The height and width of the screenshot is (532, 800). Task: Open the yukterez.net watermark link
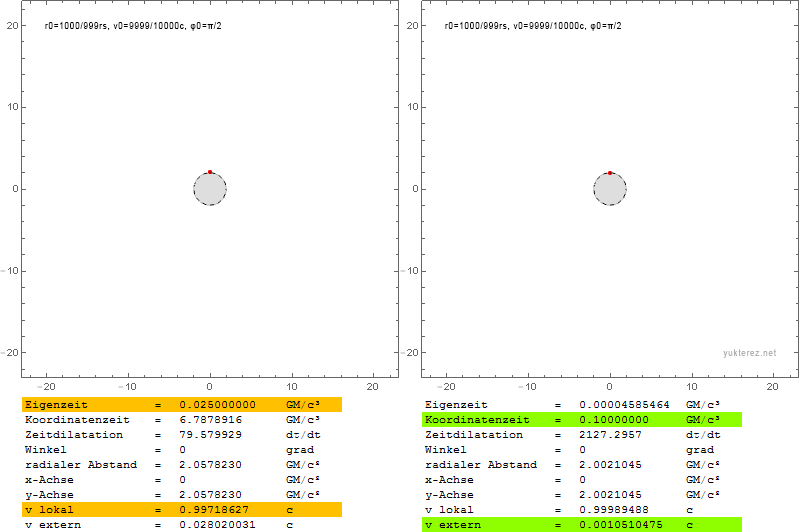point(749,353)
